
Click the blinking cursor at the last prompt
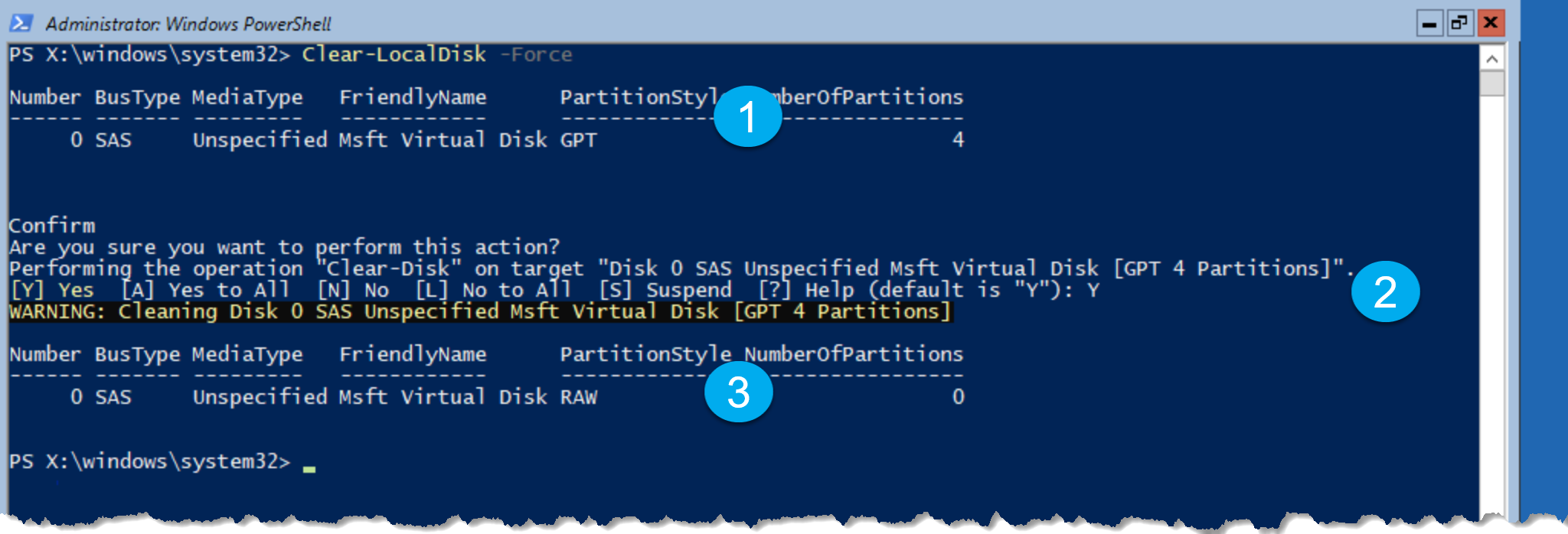[309, 468]
